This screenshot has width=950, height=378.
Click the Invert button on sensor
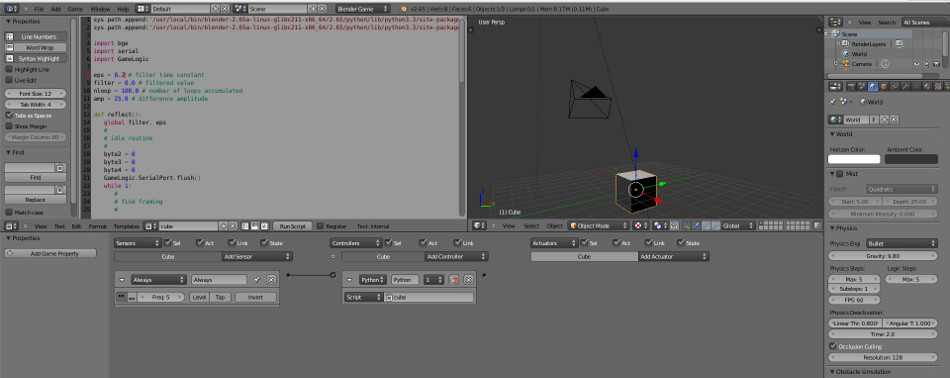[256, 297]
